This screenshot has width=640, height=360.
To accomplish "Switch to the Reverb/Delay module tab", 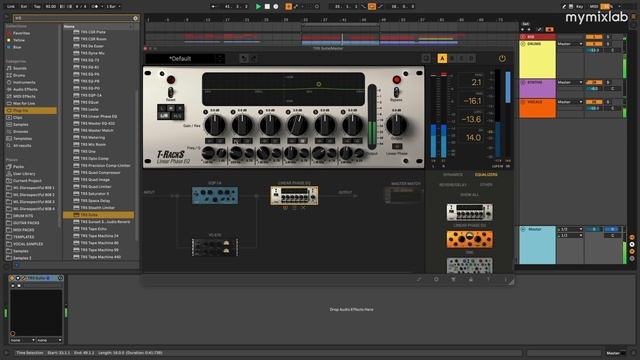I will [453, 185].
